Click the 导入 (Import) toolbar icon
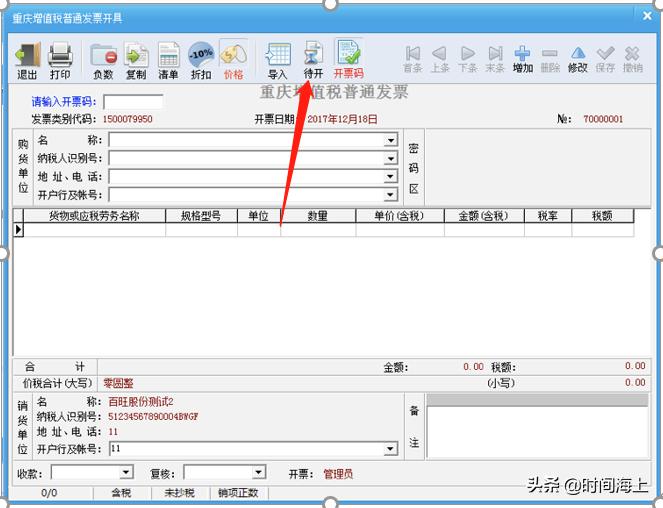Viewport: 663px width, 508px height. tap(278, 60)
